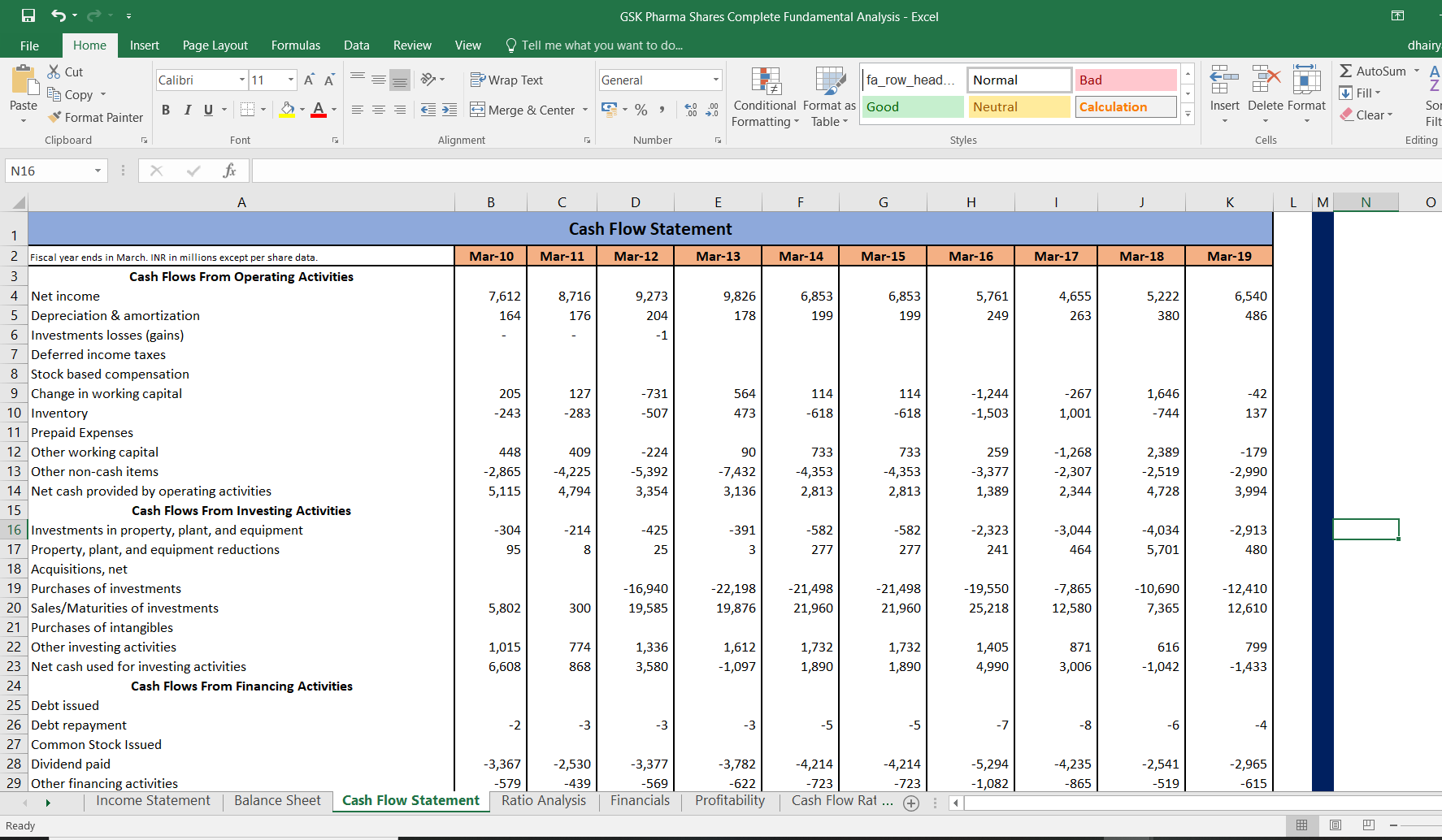Image resolution: width=1442 pixels, height=840 pixels.
Task: Click Increase Indent icon
Action: coord(450,110)
